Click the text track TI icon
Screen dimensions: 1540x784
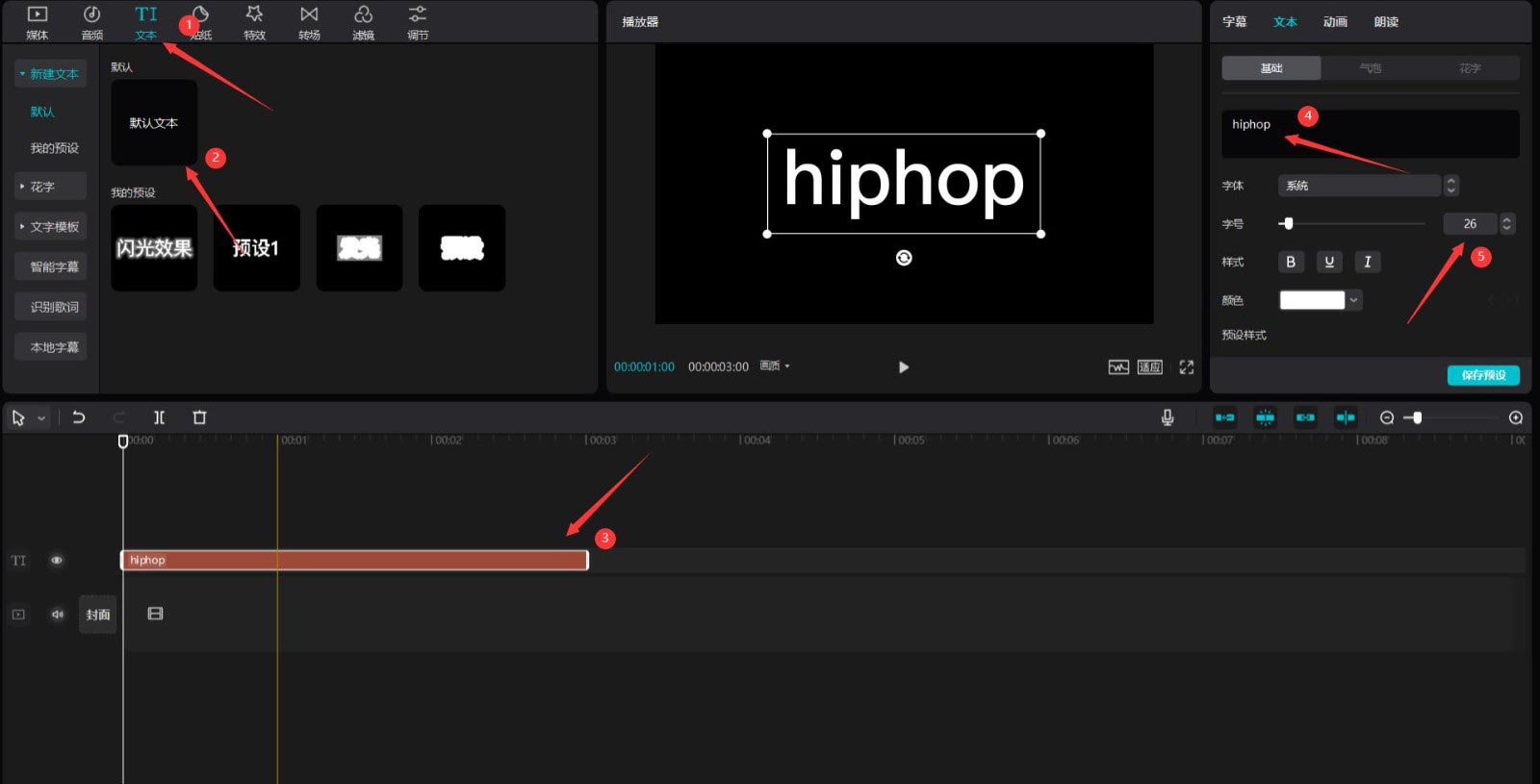(18, 560)
